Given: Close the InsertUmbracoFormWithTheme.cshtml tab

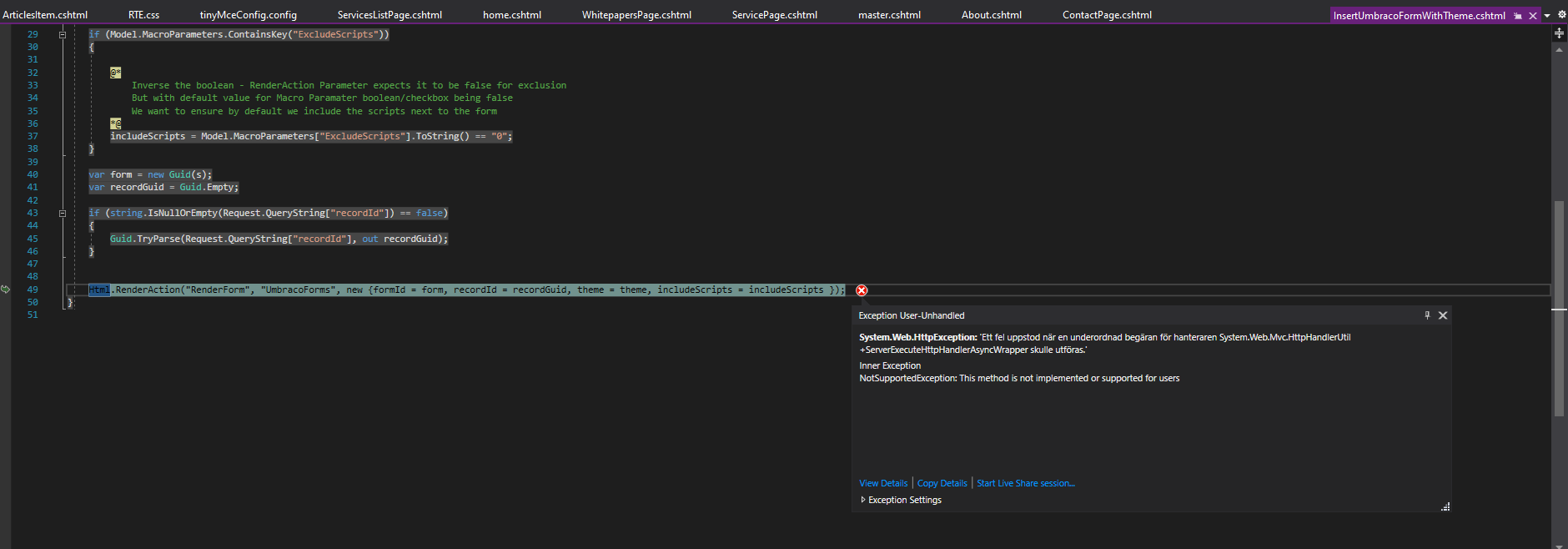Looking at the screenshot, I should point(1533,16).
